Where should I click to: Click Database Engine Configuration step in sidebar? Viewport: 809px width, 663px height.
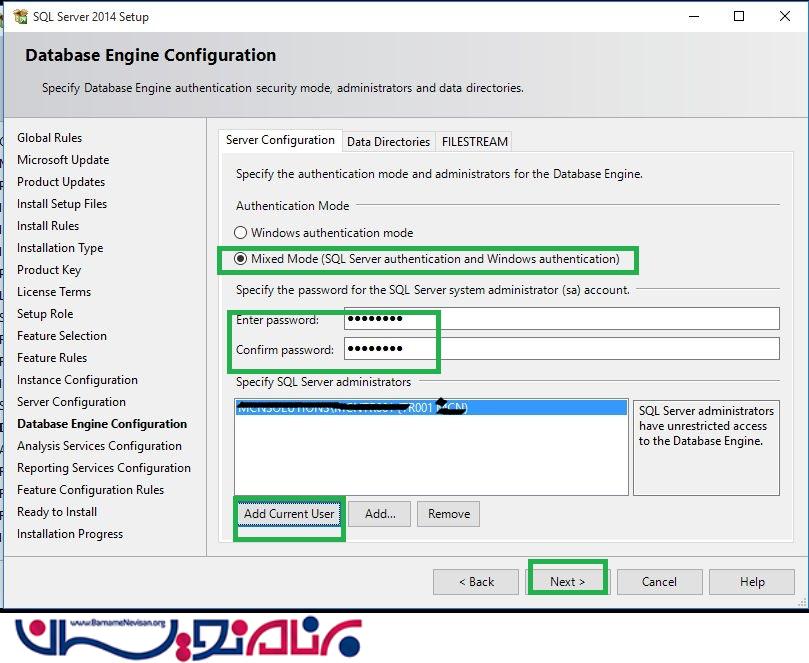(x=102, y=424)
